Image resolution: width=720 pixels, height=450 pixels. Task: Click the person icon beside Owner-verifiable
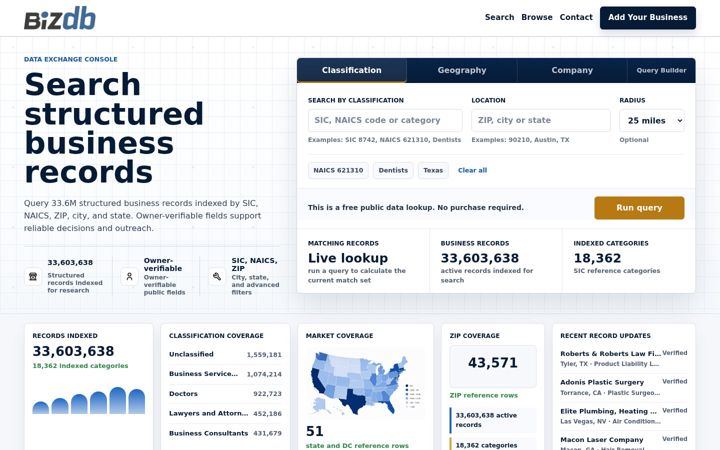[129, 276]
